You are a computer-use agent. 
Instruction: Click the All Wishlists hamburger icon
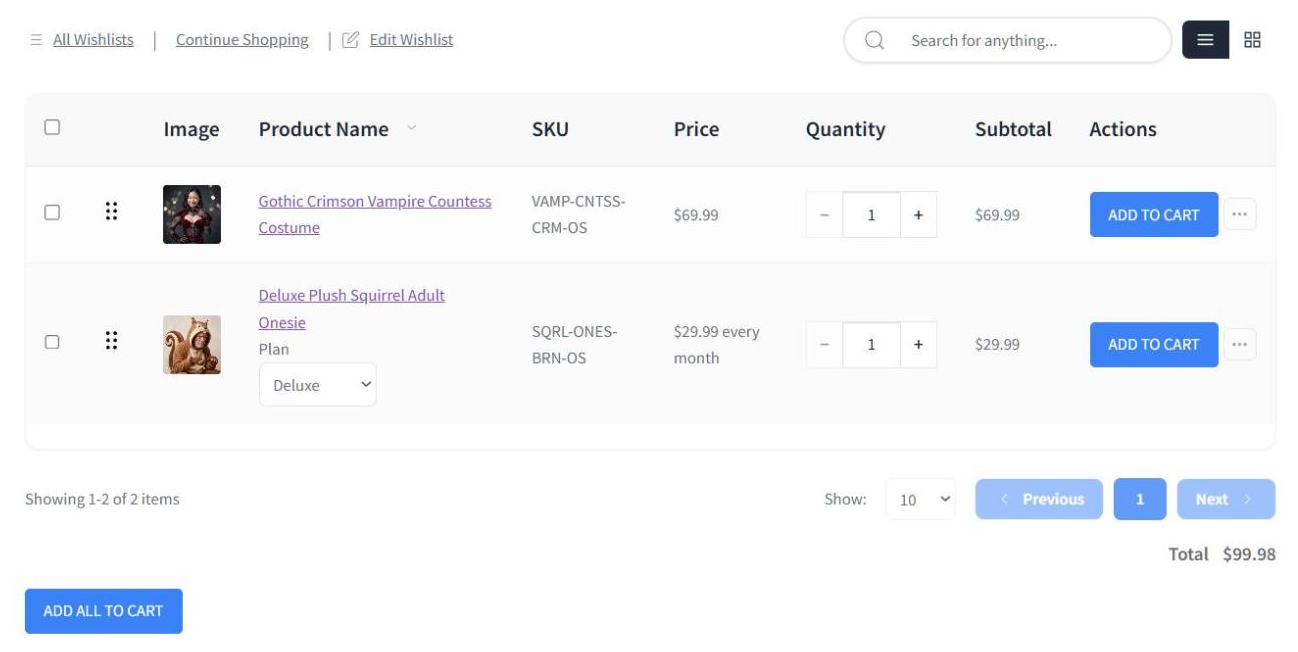pos(36,40)
